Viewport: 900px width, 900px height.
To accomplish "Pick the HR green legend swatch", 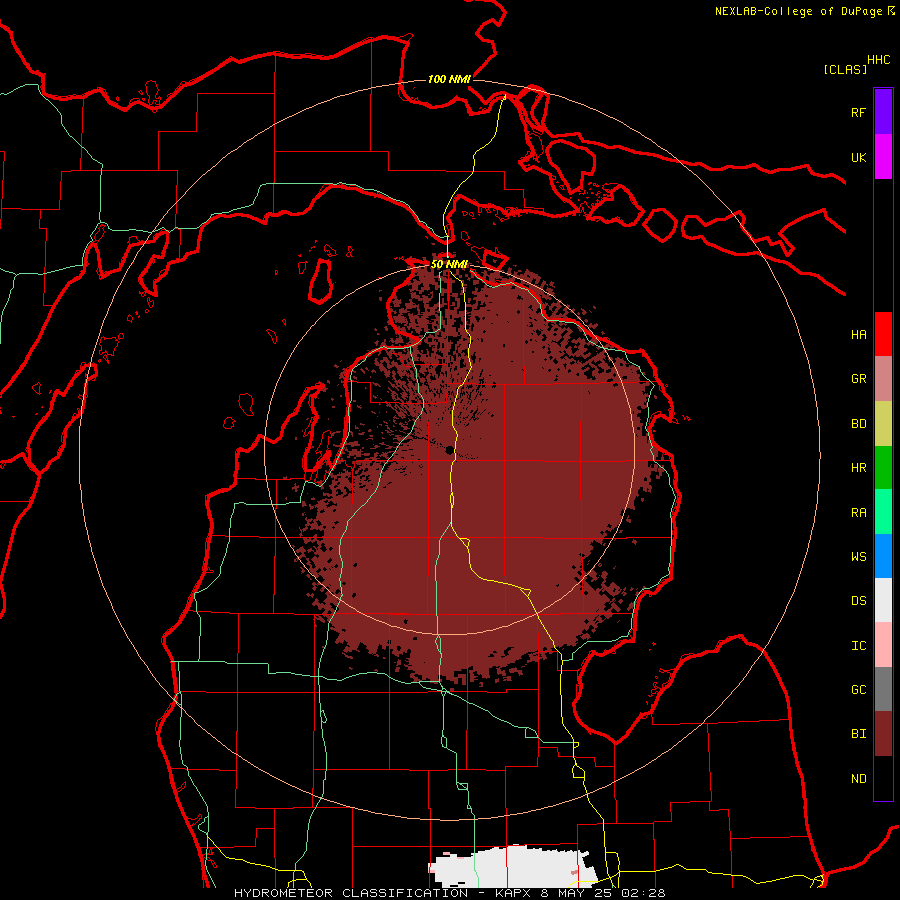I will click(883, 468).
